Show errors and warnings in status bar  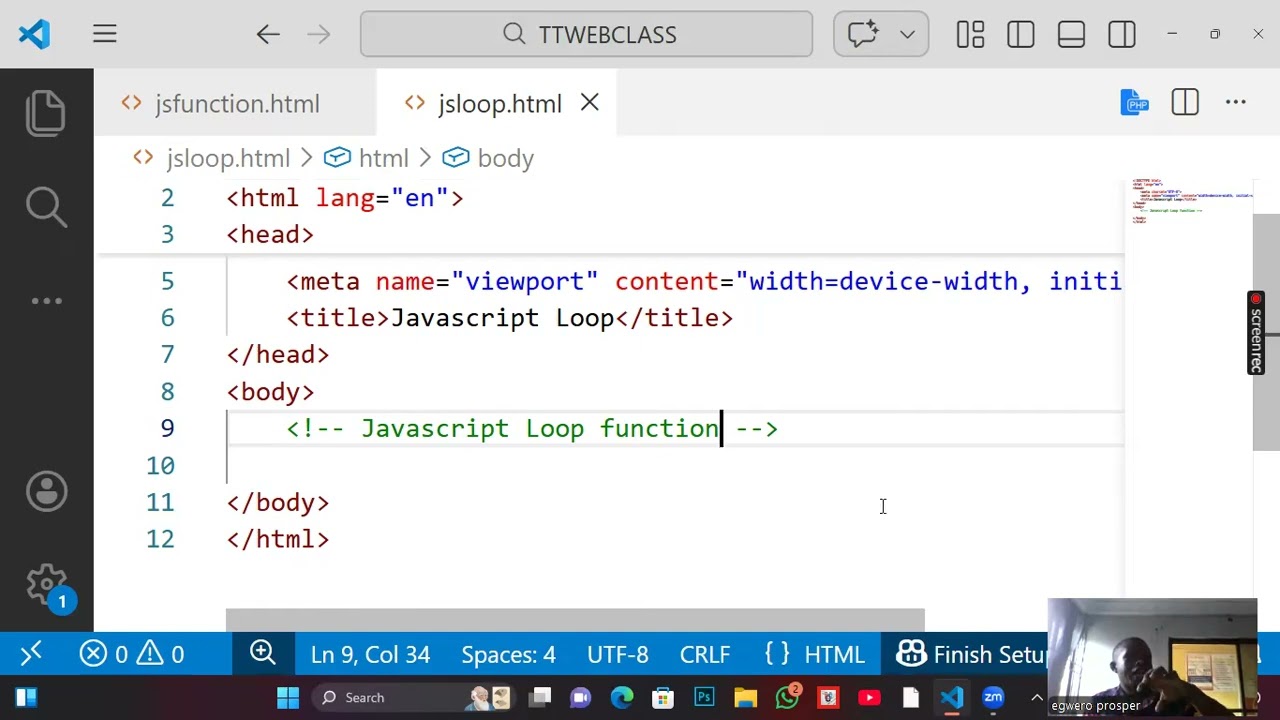coord(132,654)
